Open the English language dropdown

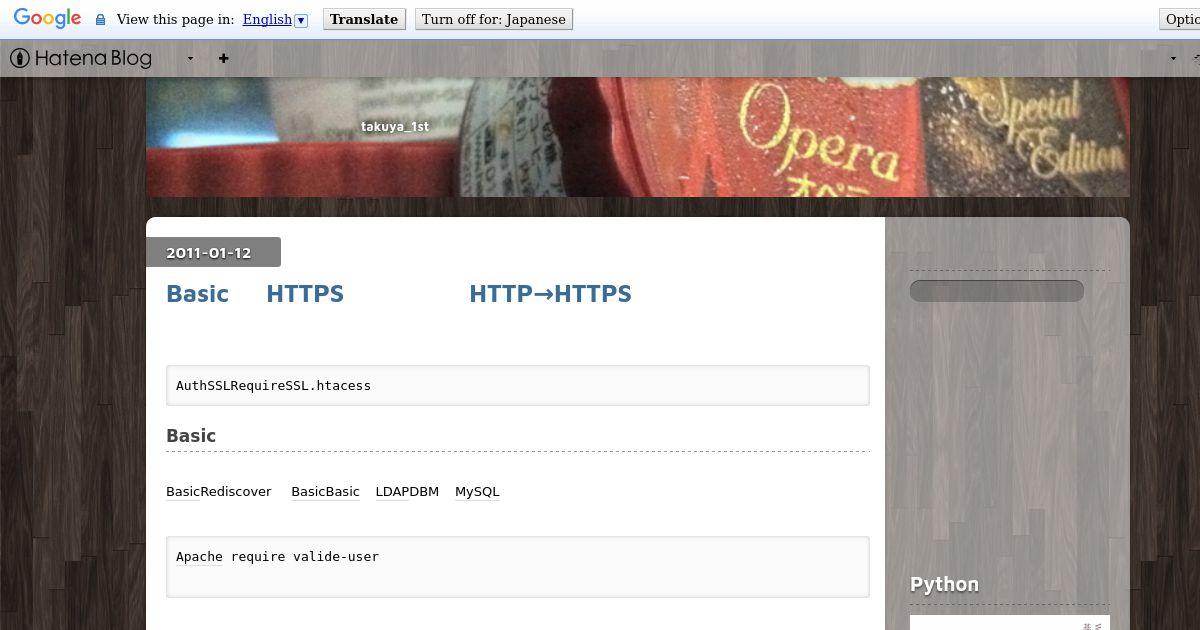tap(275, 19)
